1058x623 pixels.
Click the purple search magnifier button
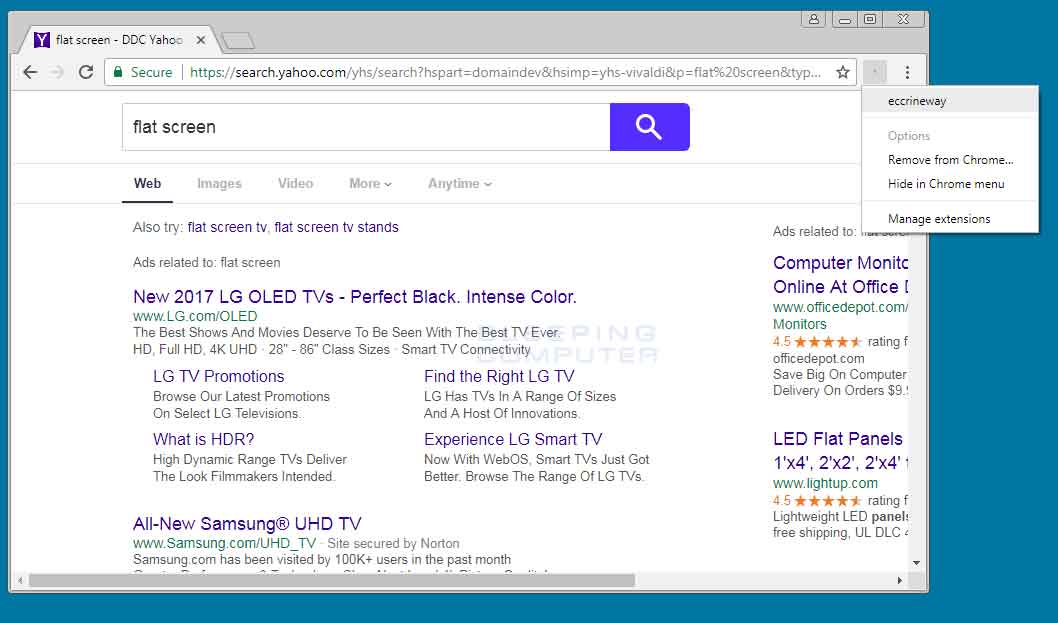tap(649, 127)
